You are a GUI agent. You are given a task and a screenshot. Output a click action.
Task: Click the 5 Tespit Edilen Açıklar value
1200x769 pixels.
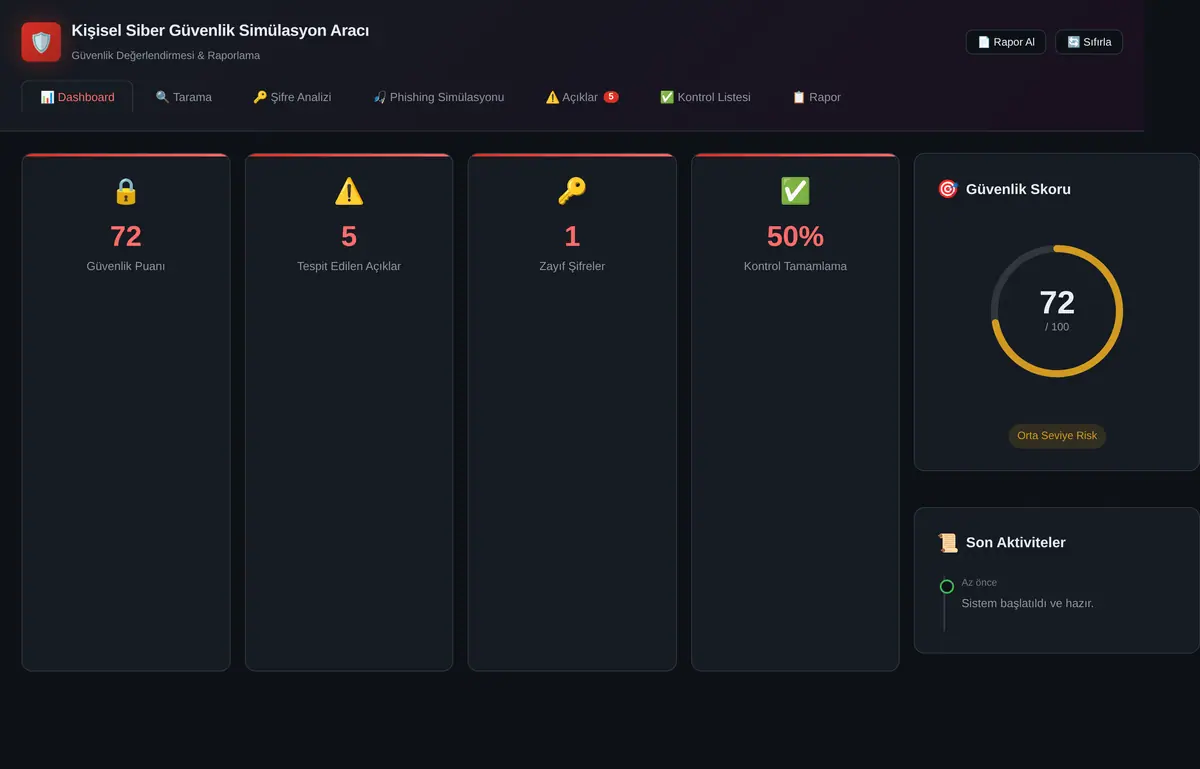coord(349,236)
